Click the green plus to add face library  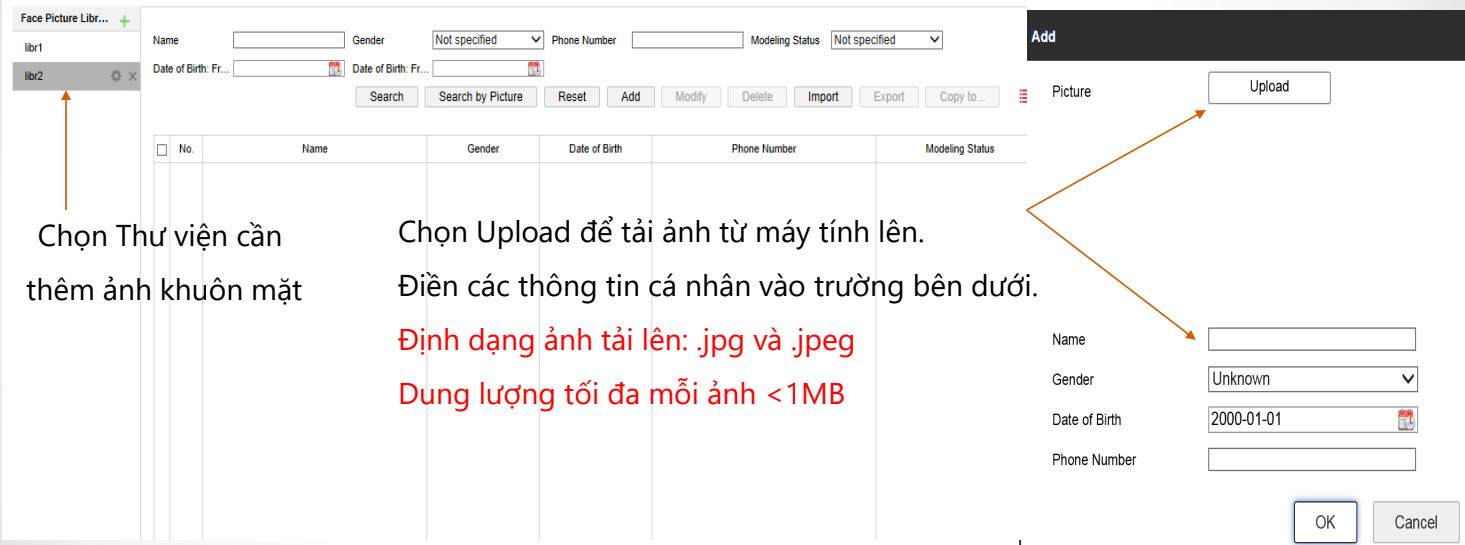[x=124, y=21]
